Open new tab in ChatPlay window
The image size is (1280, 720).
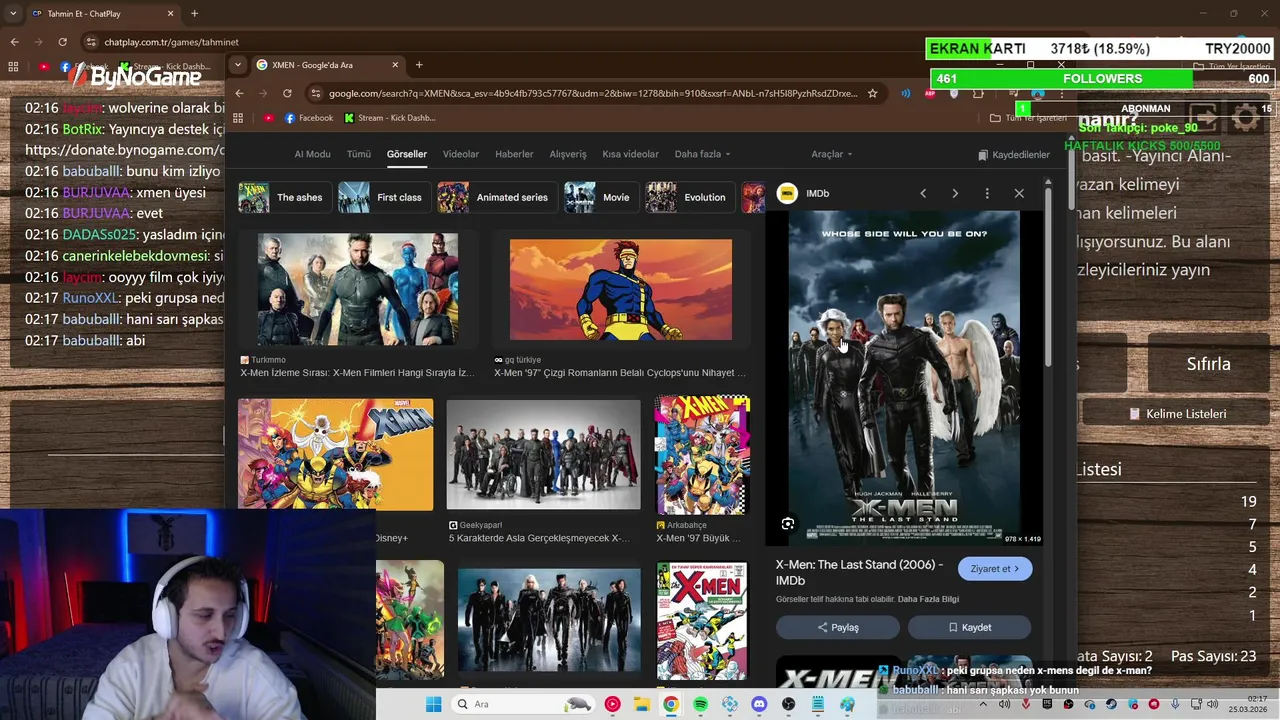tap(194, 14)
